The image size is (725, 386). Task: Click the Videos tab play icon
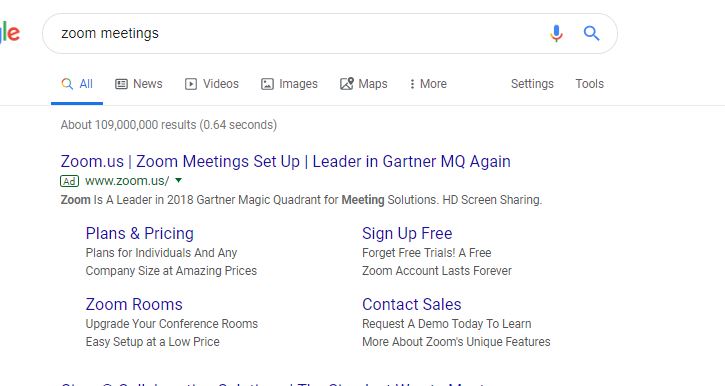(191, 84)
